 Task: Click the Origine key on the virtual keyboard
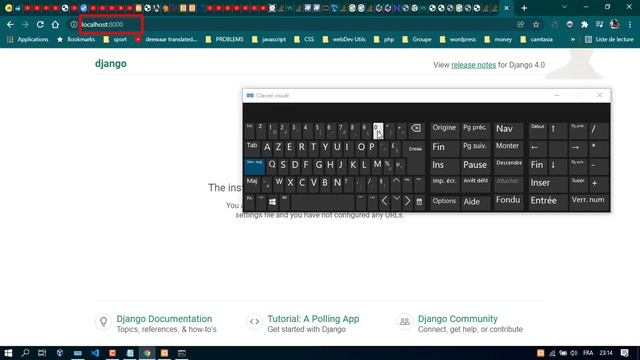444,131
